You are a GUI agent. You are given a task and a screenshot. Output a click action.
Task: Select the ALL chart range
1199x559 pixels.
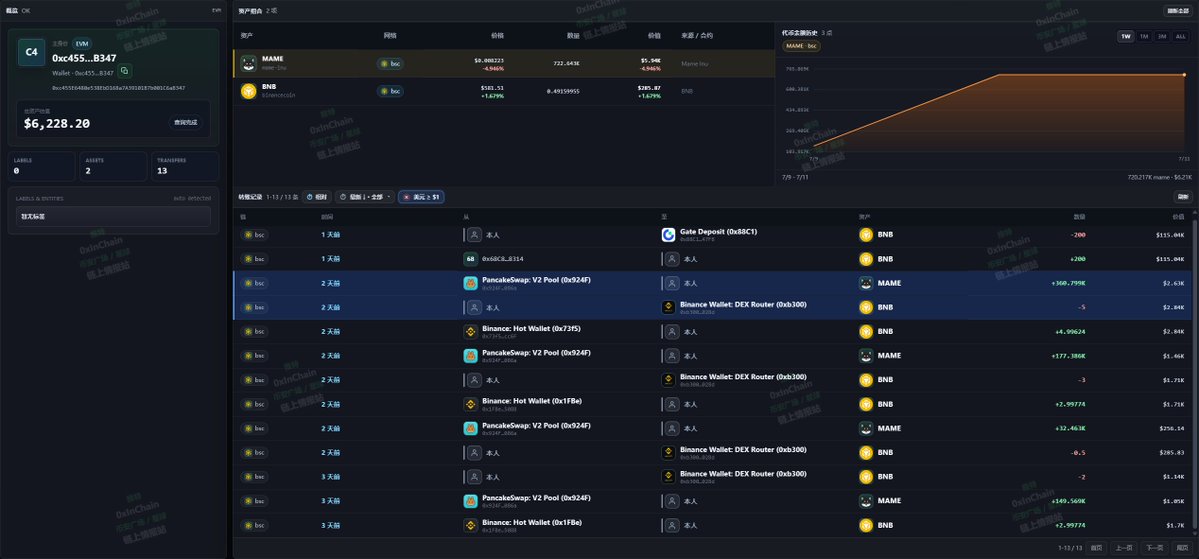point(1181,36)
